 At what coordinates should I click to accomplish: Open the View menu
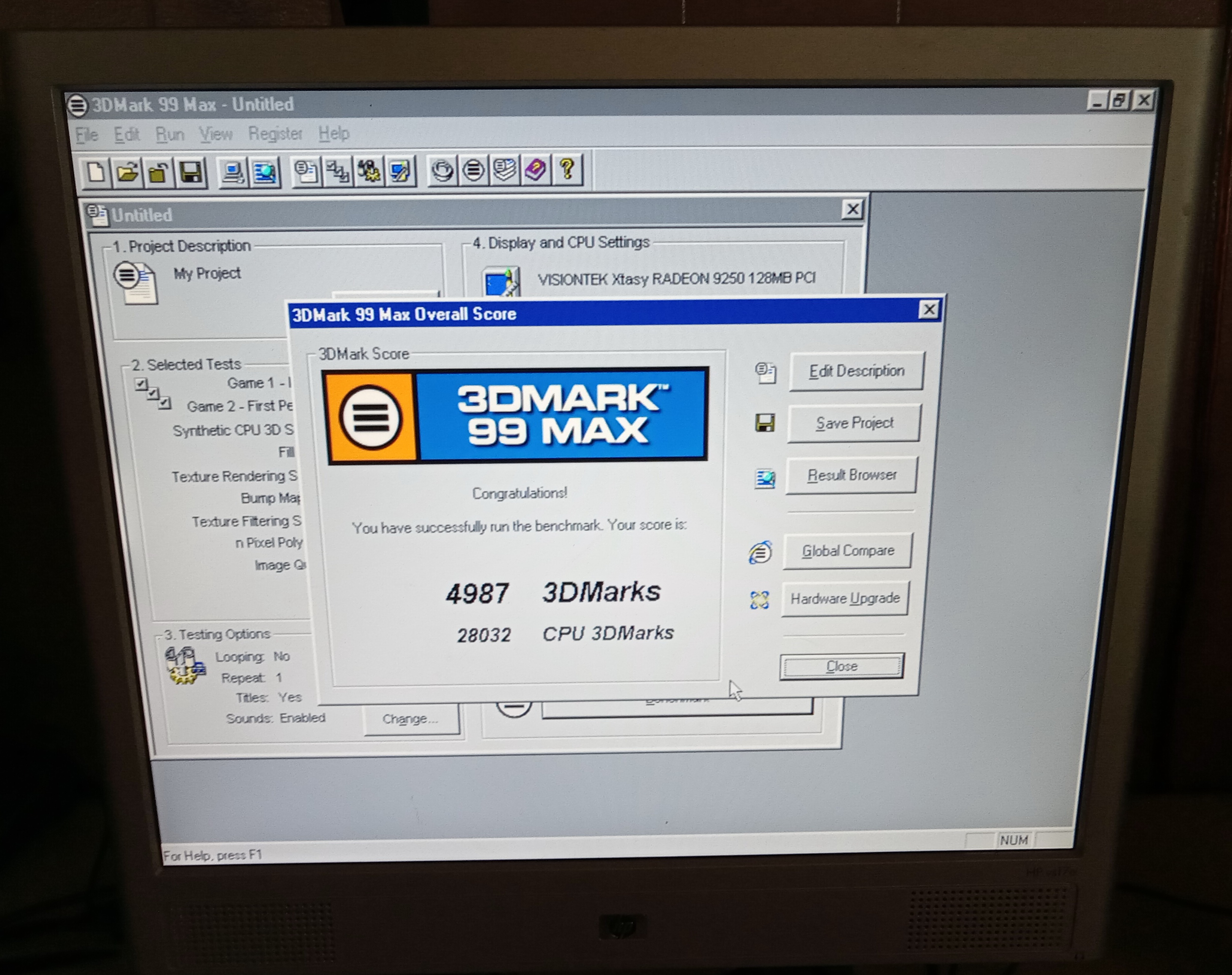[x=216, y=134]
